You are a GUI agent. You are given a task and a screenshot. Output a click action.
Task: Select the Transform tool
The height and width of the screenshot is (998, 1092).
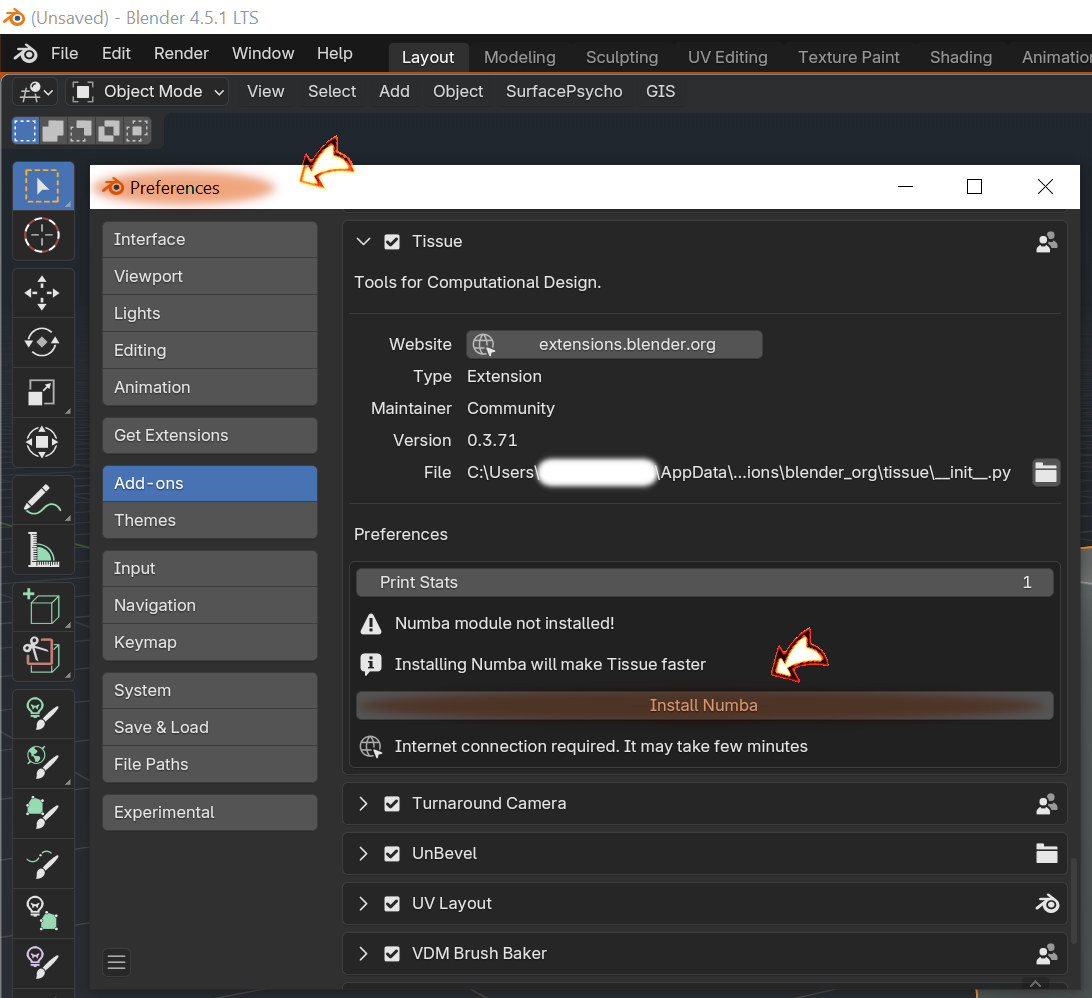pos(42,442)
